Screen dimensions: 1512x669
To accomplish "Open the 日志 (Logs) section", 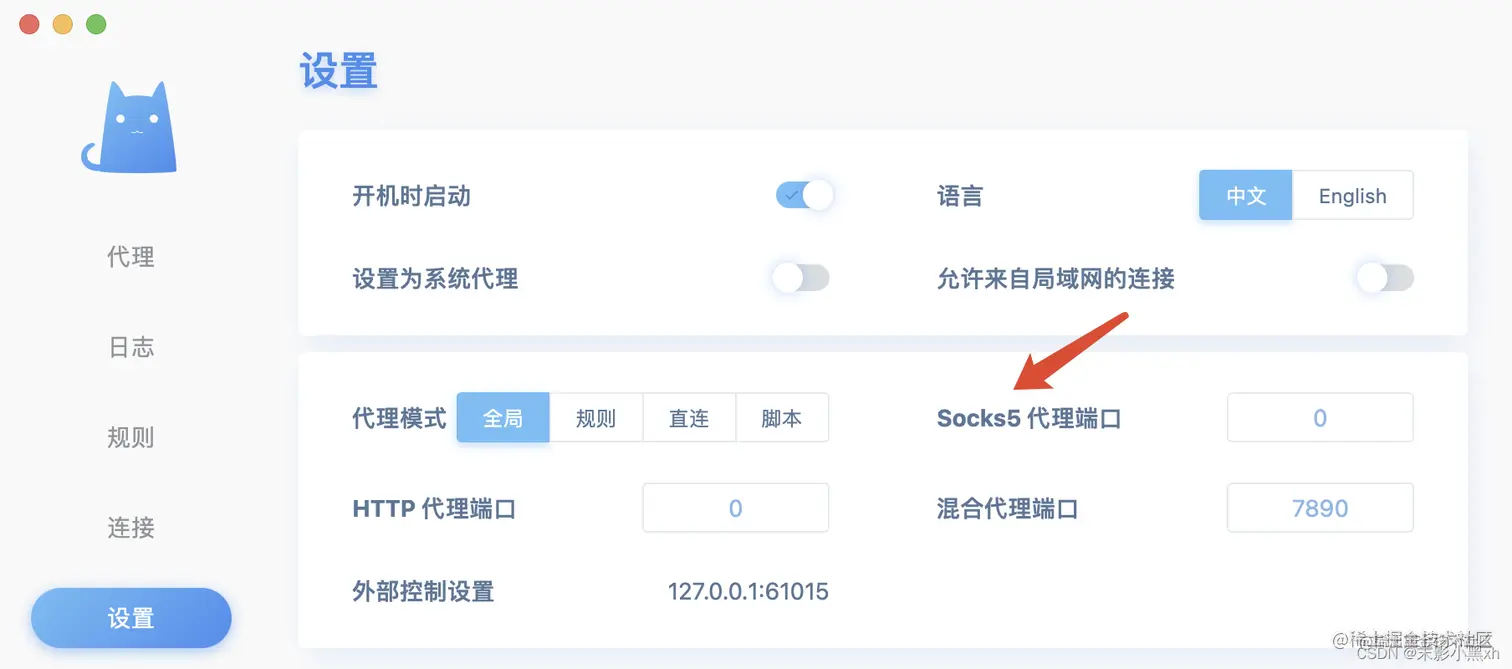I will coord(130,347).
